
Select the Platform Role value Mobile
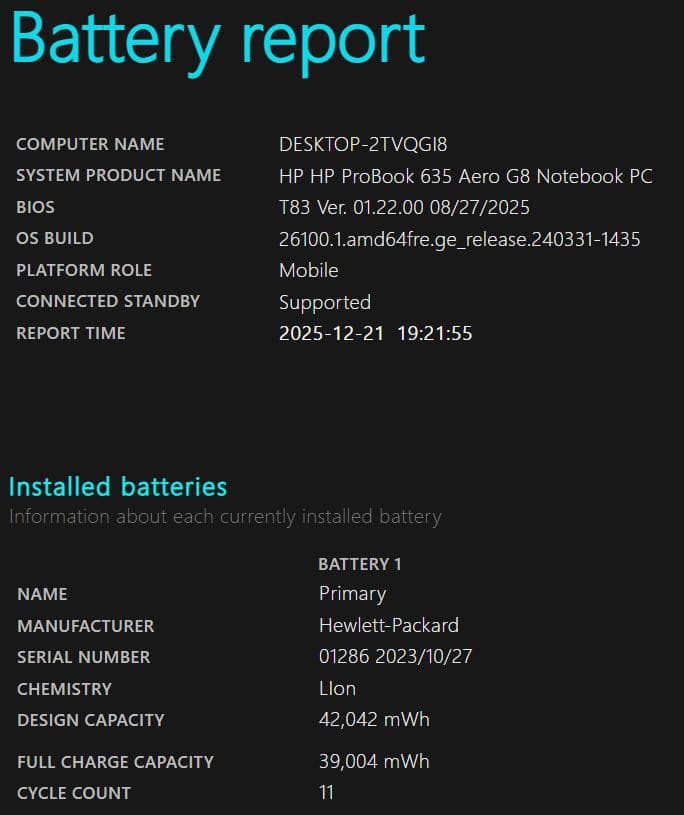coord(309,270)
